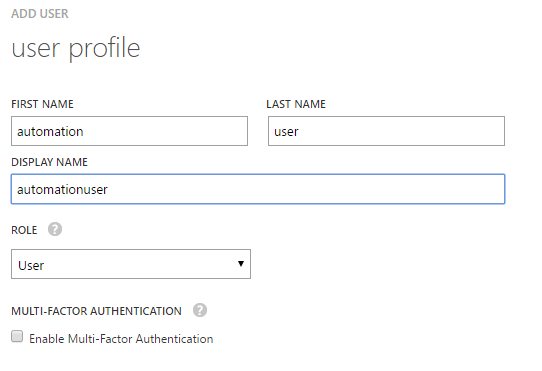Place cursor on 'automationuser' text

click(x=63, y=189)
